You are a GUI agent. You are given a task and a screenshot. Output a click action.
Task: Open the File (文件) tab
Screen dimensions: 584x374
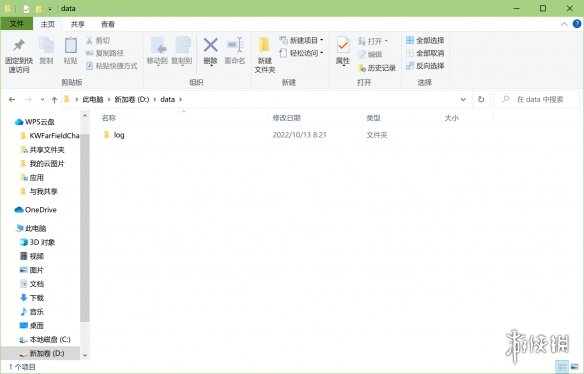click(16, 24)
